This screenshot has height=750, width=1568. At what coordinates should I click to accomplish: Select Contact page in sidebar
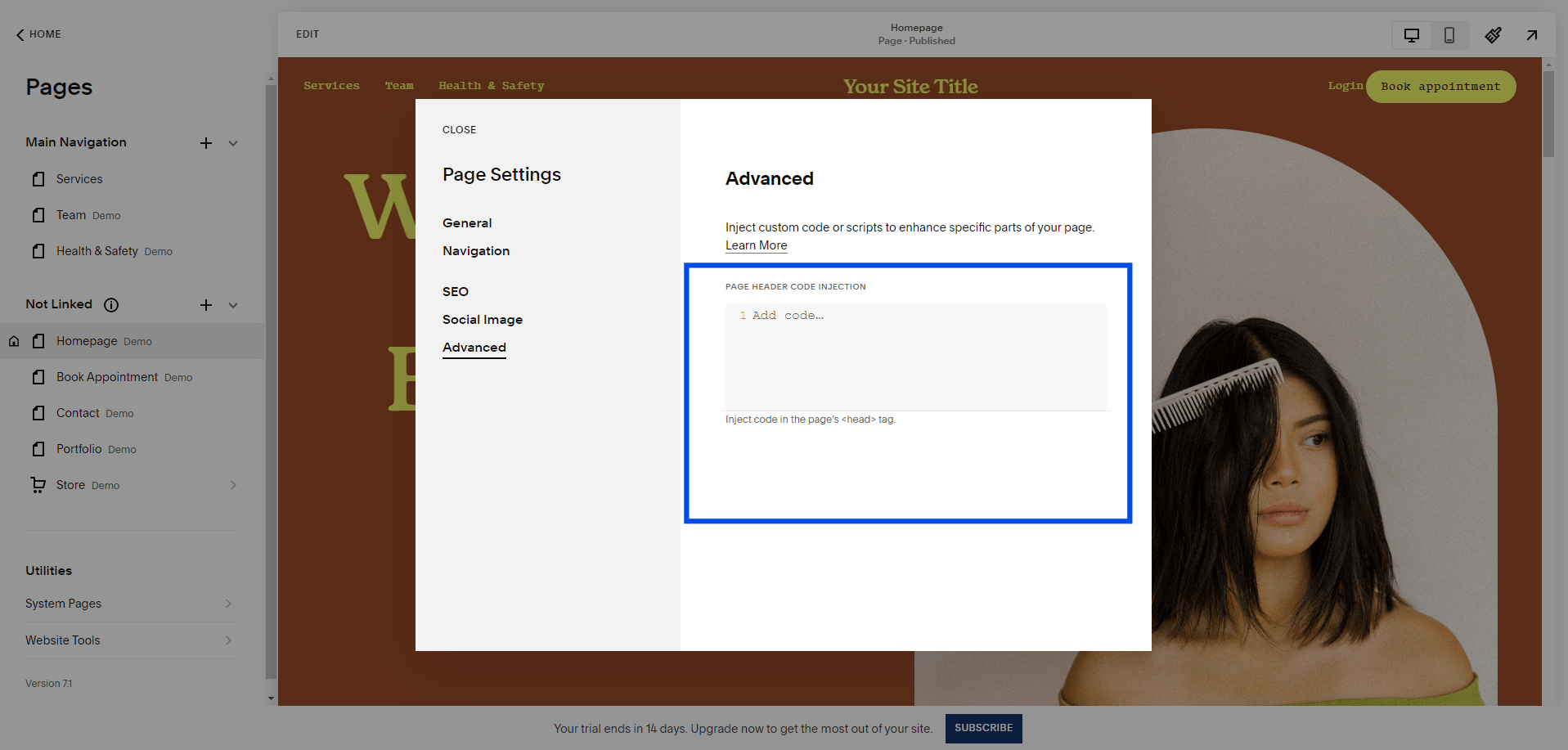coord(78,413)
